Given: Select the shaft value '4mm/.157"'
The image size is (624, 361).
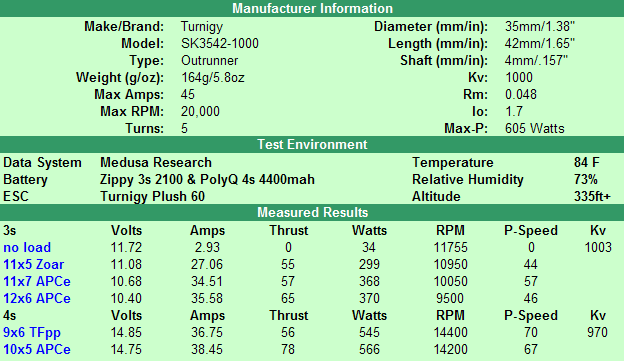Looking at the screenshot, I should 536,60.
